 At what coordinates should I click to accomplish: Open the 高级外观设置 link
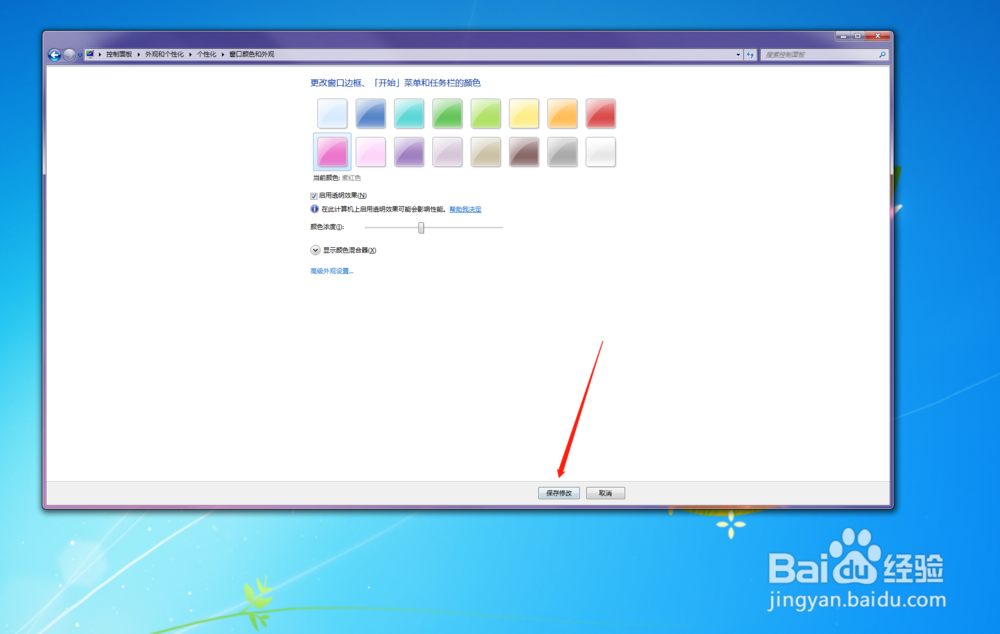[332, 271]
